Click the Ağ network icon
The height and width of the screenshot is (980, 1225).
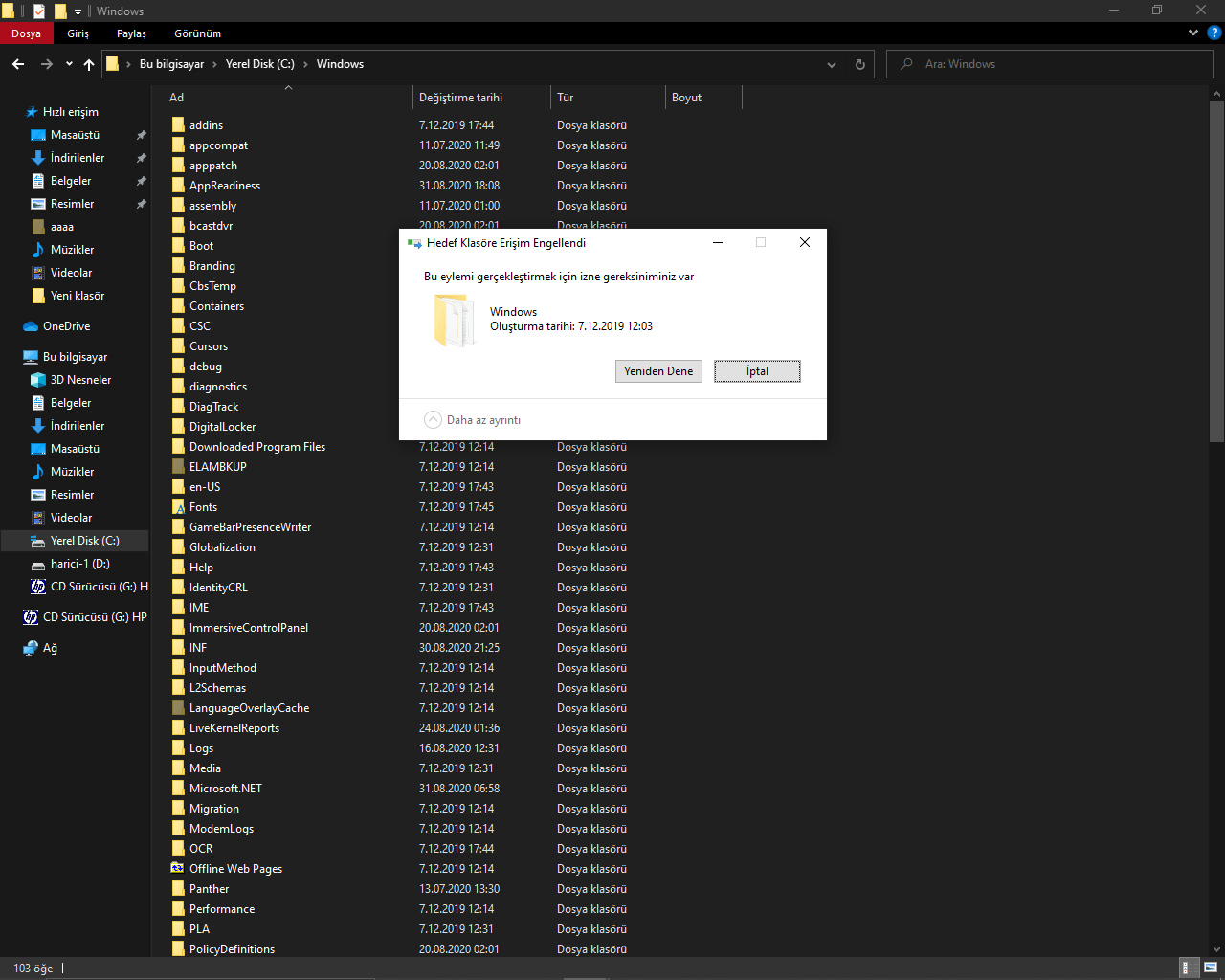(x=31, y=648)
